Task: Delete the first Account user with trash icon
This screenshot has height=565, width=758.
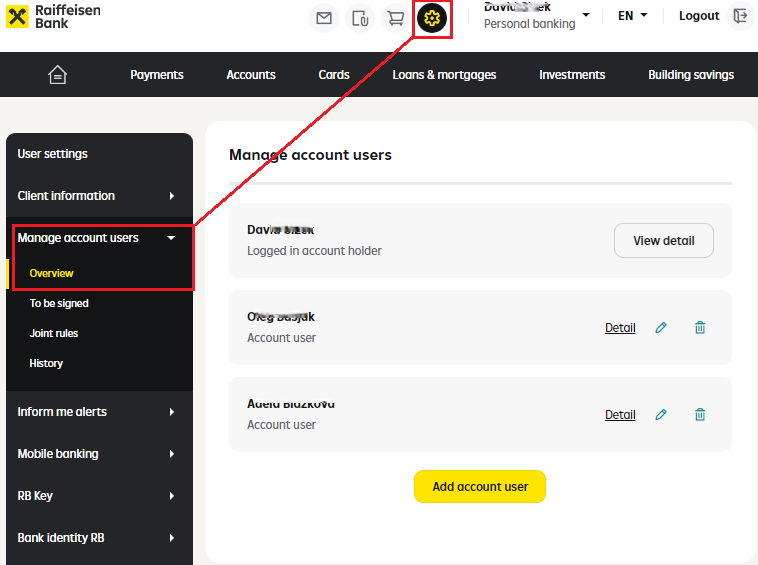Action: coord(700,328)
